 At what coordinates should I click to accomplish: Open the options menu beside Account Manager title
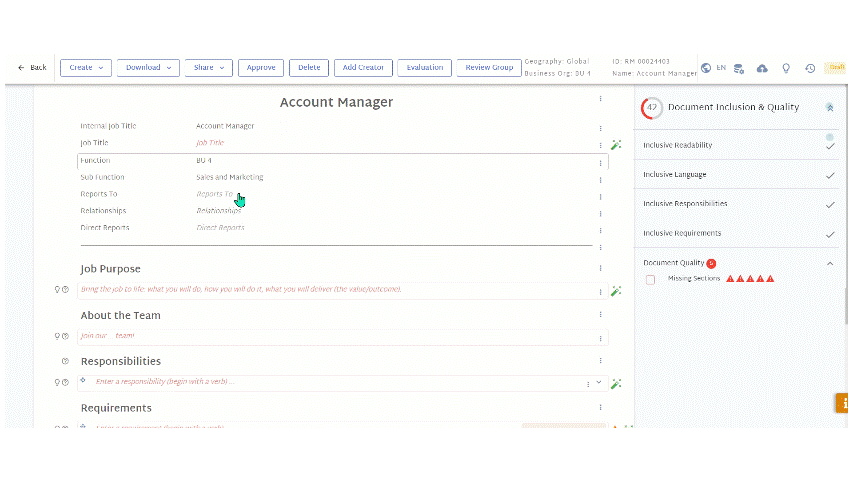(601, 99)
